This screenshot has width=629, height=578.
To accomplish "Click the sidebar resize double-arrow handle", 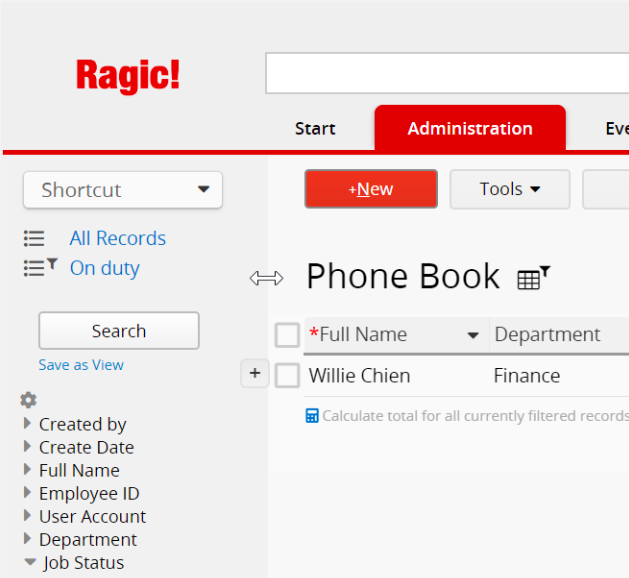I will [266, 278].
